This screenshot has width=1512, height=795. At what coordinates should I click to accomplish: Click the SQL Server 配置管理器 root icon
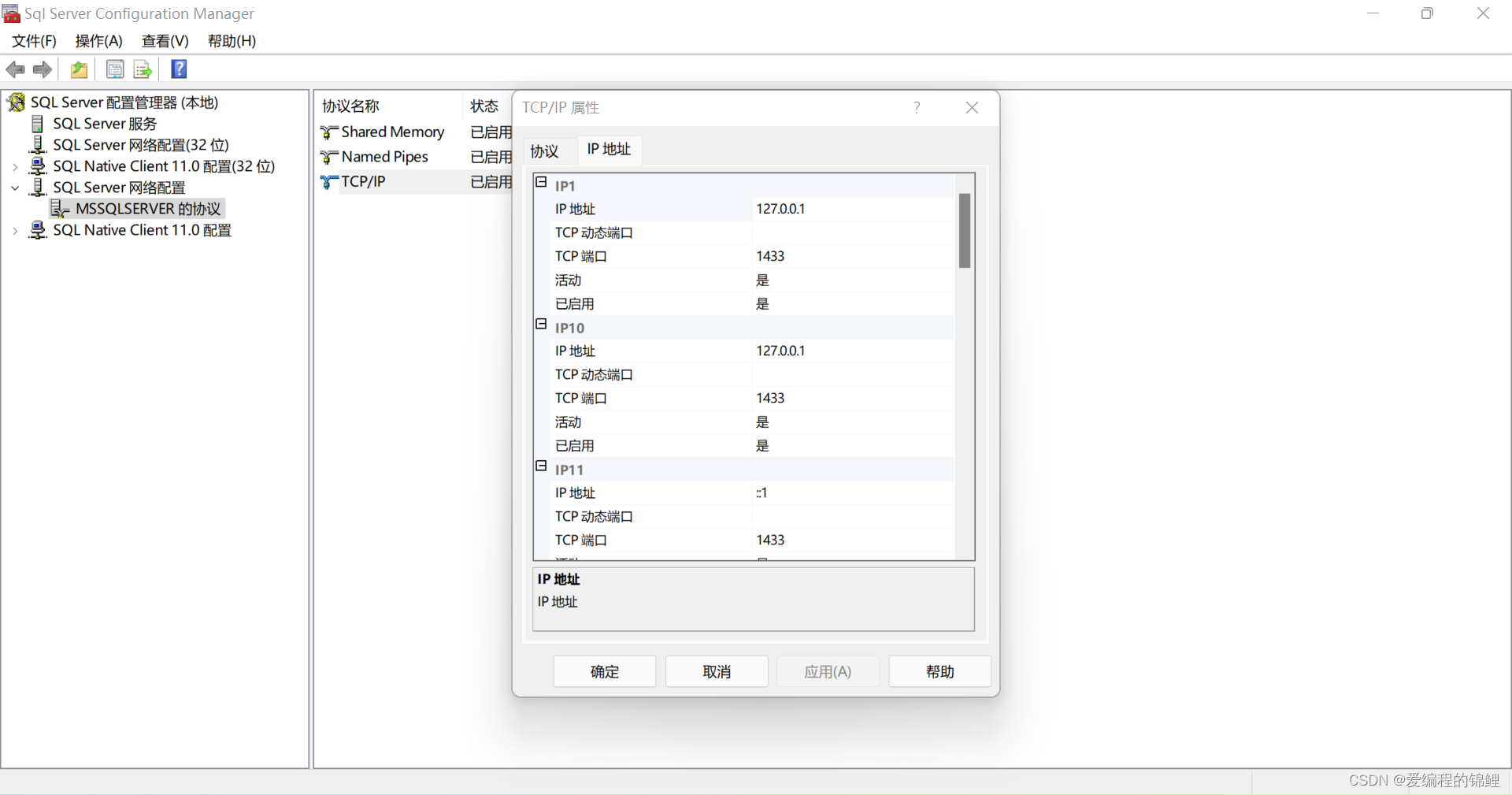point(16,102)
